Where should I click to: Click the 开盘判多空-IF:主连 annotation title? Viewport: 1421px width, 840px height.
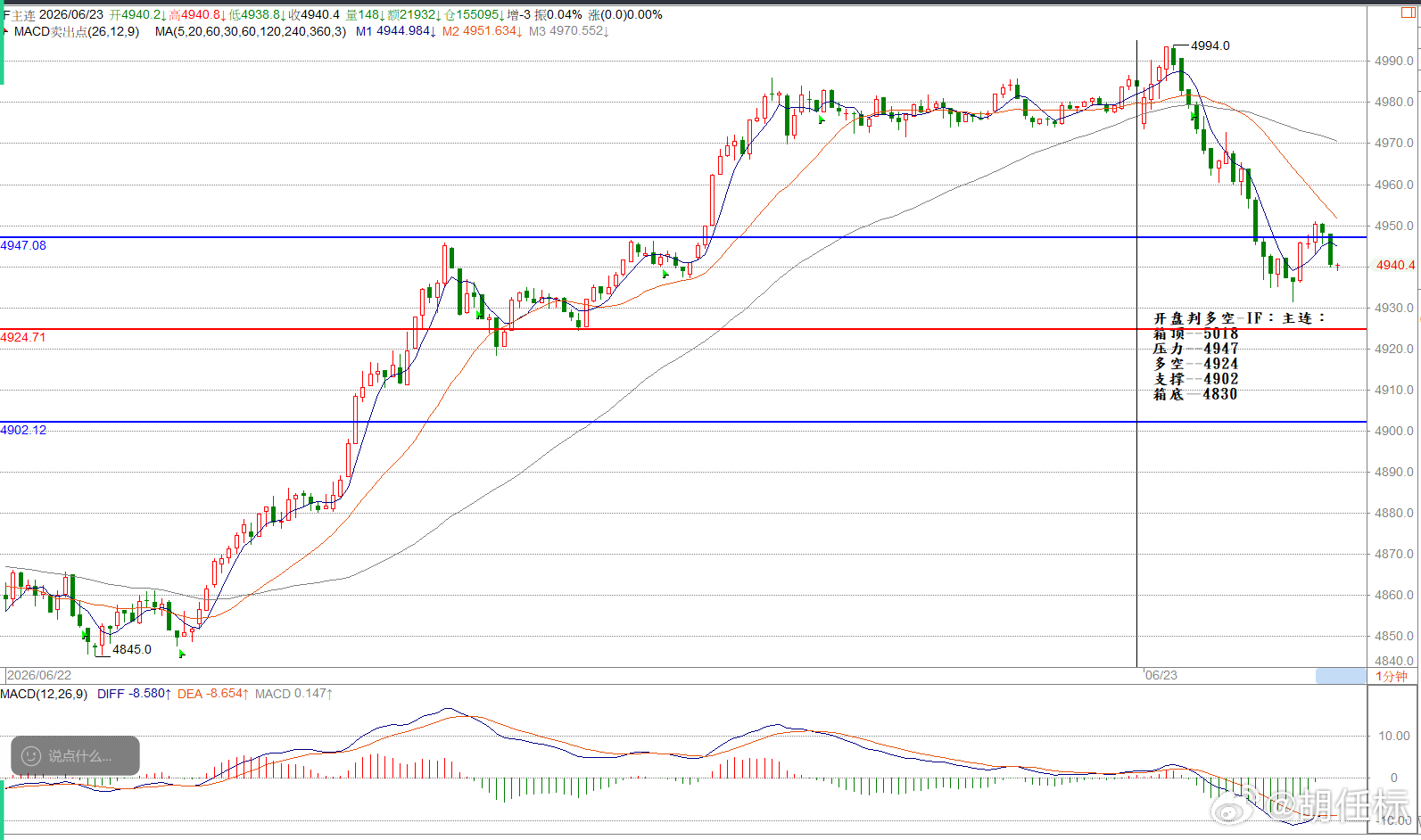[x=1239, y=318]
